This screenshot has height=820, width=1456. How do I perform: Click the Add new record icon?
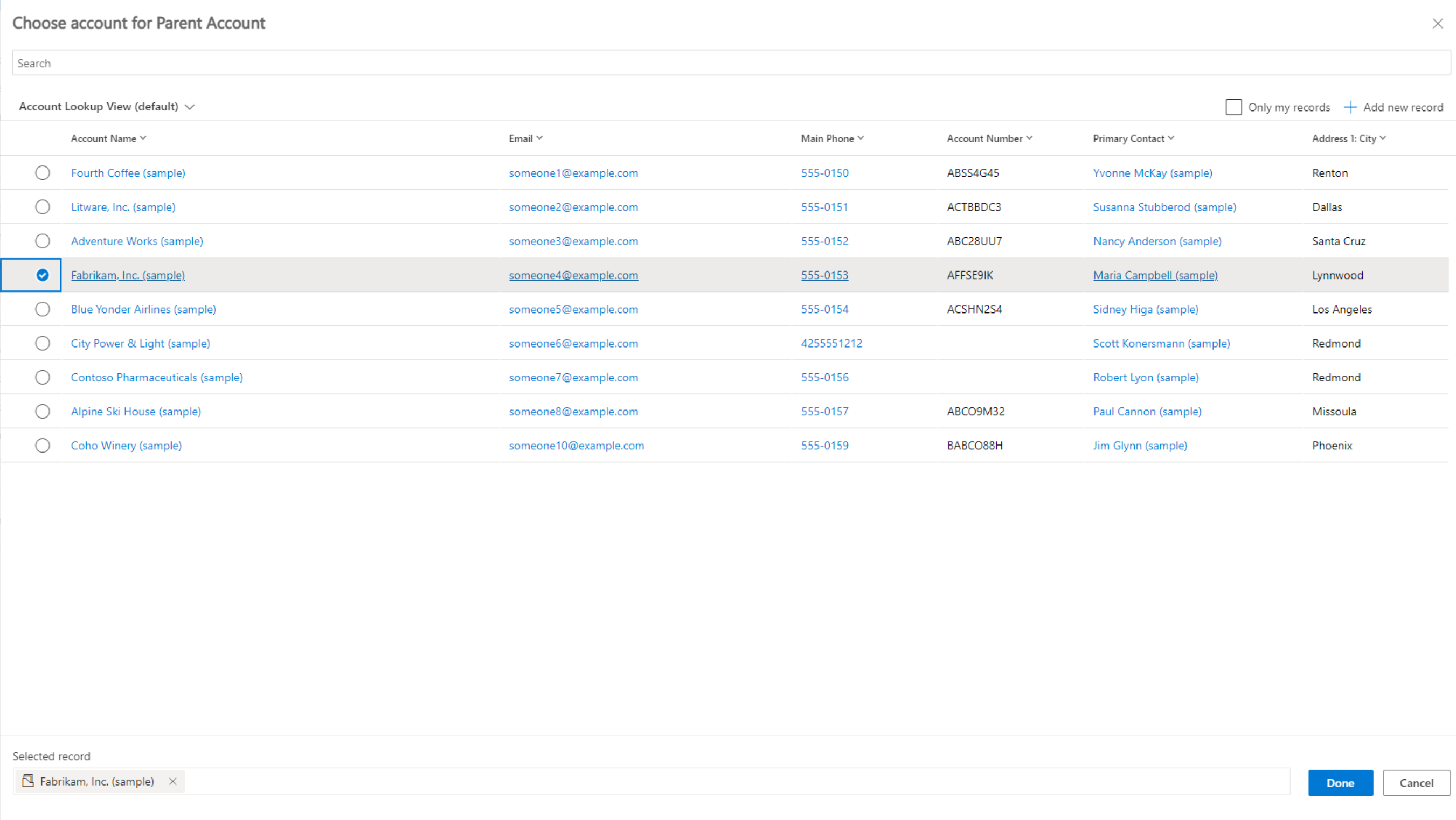[x=1351, y=107]
